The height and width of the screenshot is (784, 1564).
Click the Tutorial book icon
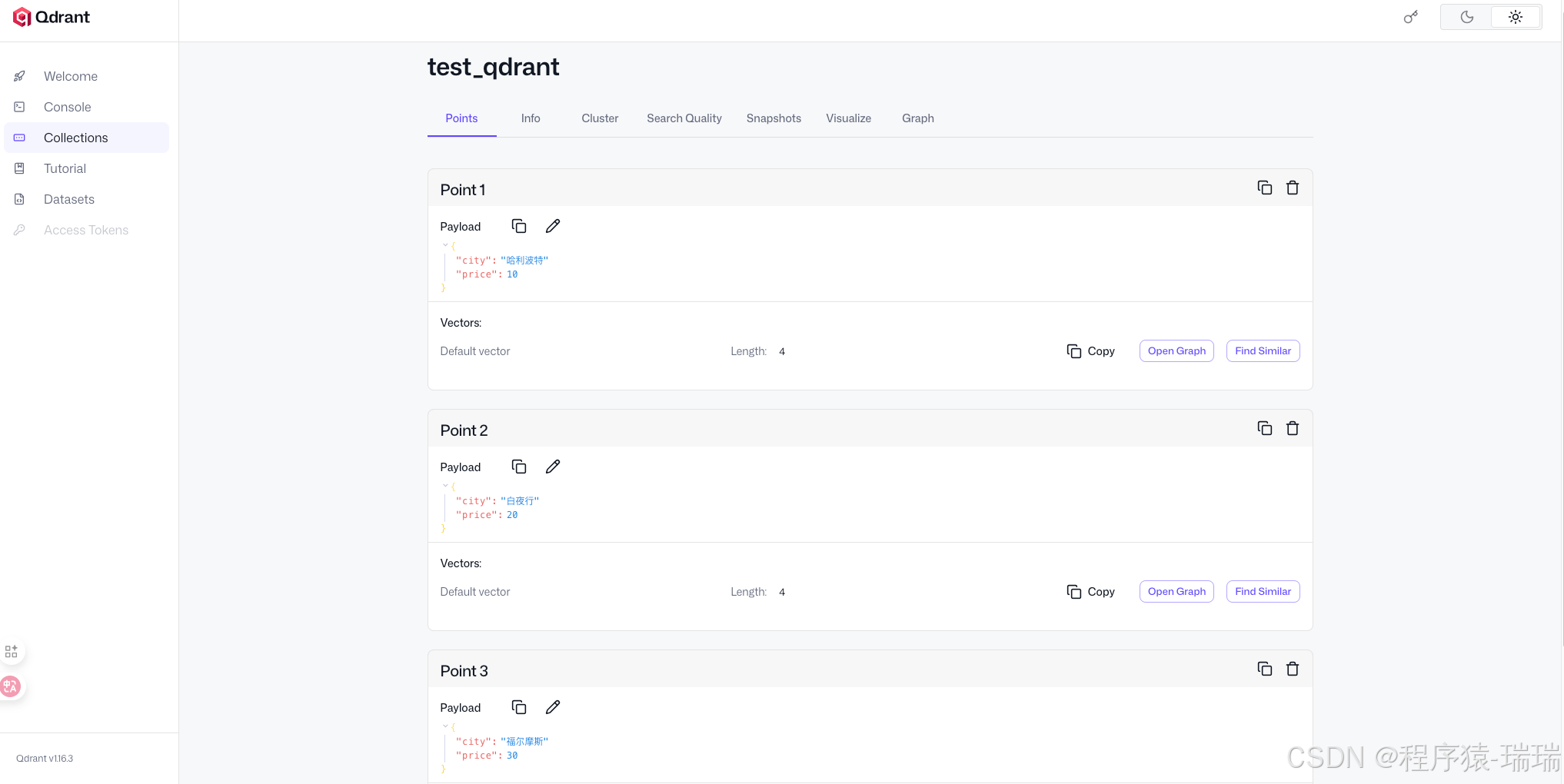(20, 168)
